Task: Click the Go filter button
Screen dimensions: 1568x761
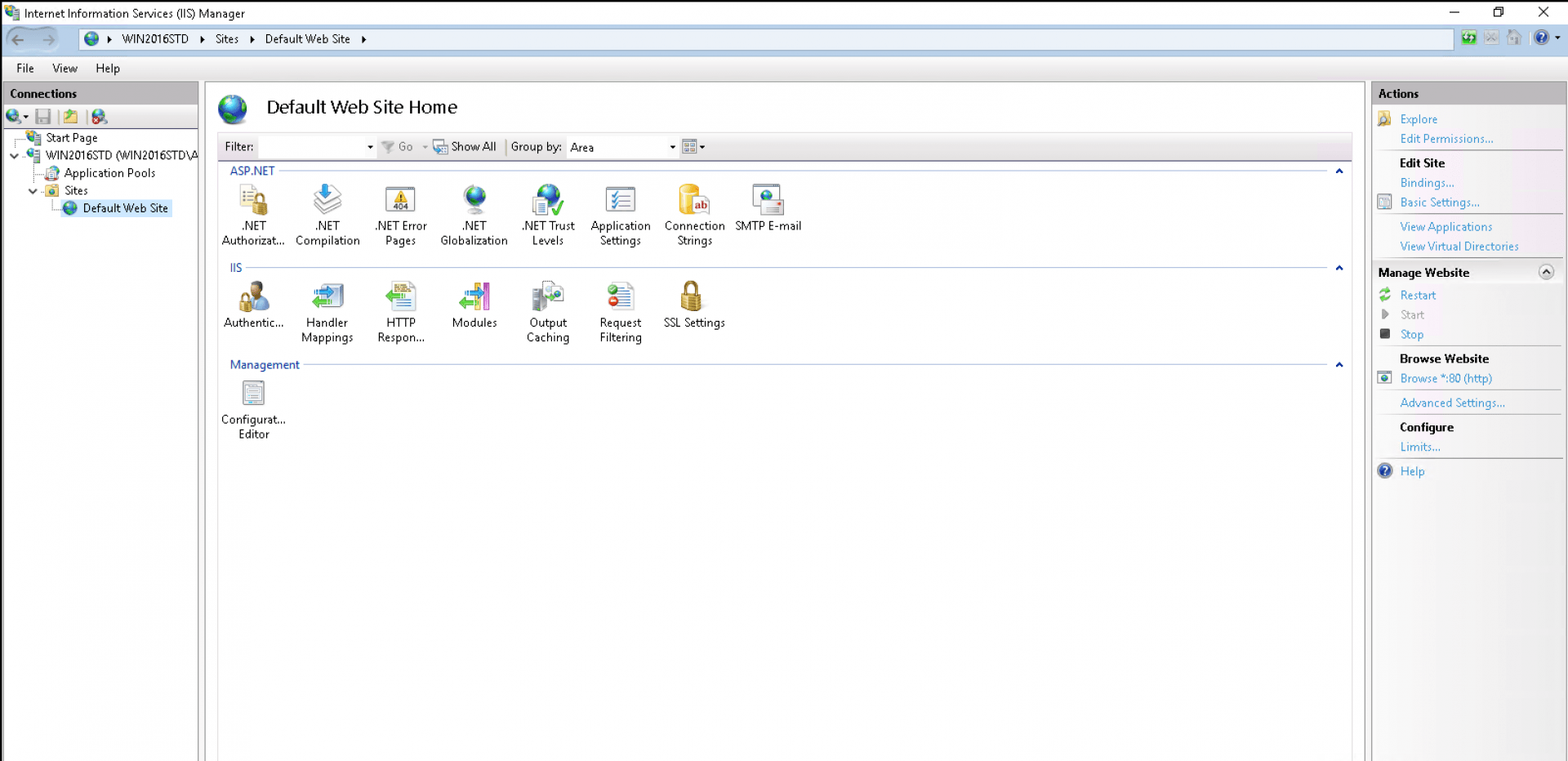Action: pos(398,147)
